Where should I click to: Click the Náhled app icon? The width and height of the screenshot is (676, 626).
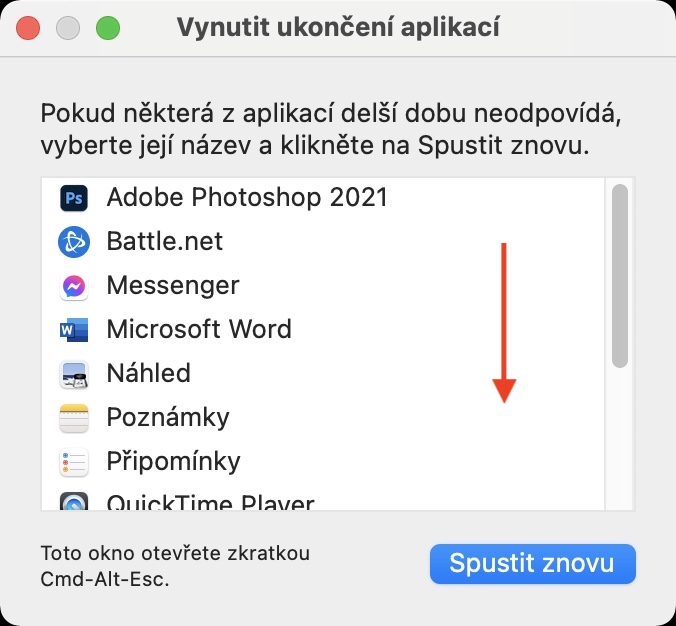pos(74,374)
